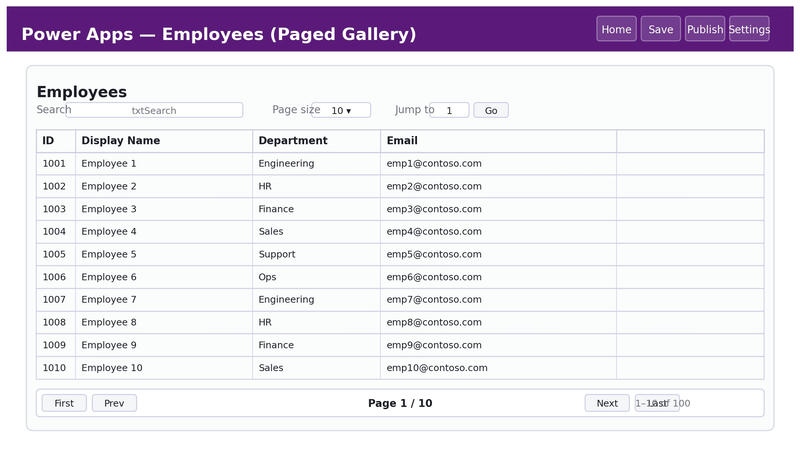Click the Page 1 / 10 indicator
This screenshot has height=457, width=800.
coord(400,403)
